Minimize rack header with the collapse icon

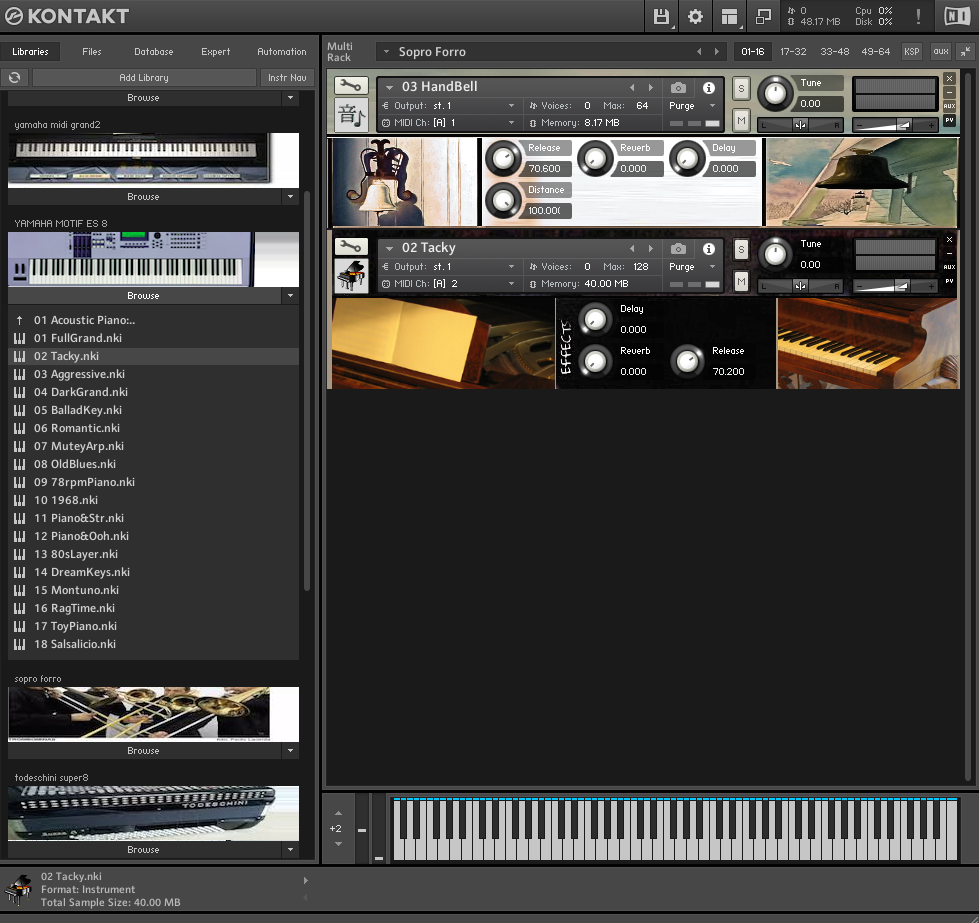point(965,52)
